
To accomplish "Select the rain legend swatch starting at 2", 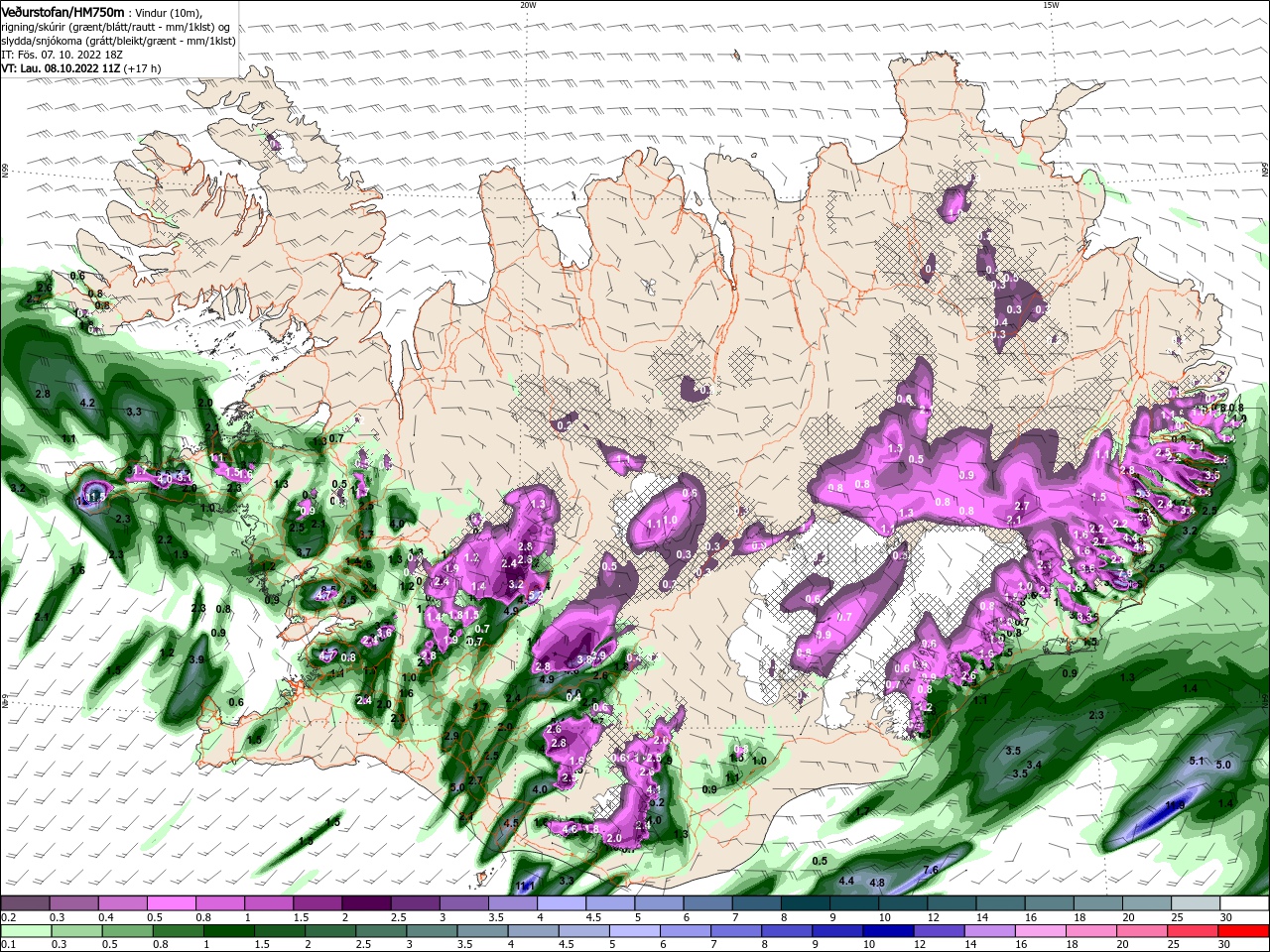I will click(x=330, y=931).
